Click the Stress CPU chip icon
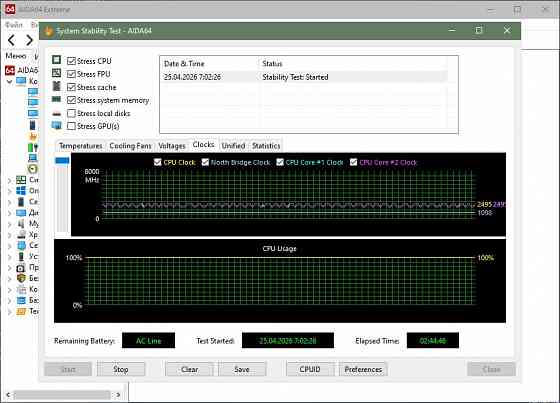The image size is (560, 403). [x=56, y=60]
